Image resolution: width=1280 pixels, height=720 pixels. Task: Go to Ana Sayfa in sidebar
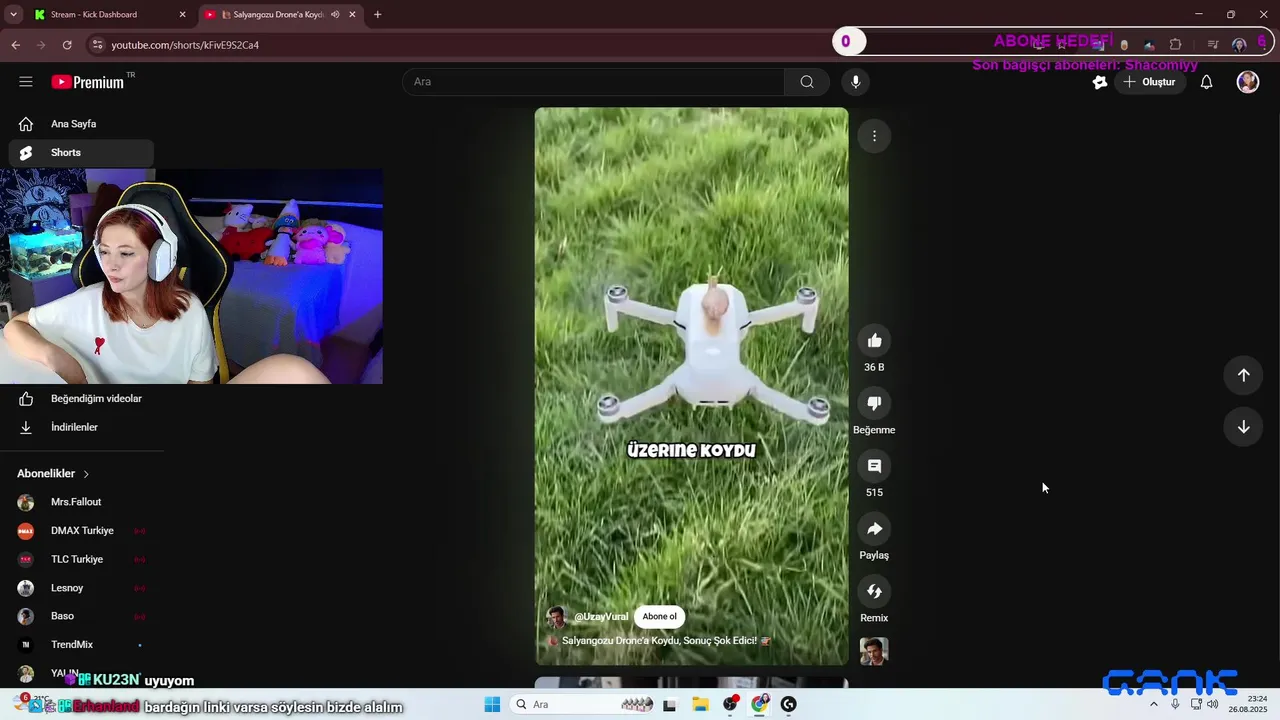[x=81, y=124]
